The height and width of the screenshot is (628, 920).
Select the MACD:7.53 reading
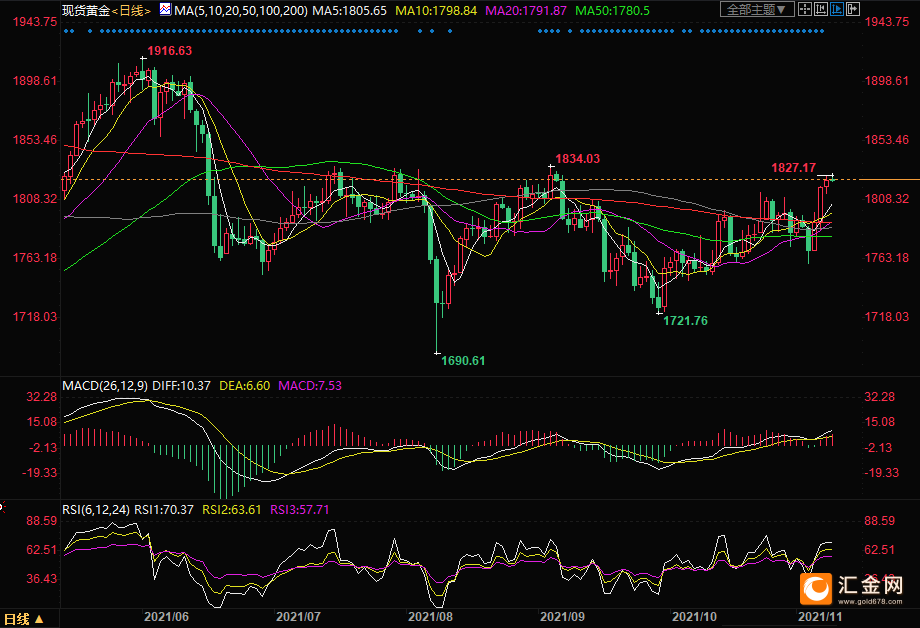[310, 386]
